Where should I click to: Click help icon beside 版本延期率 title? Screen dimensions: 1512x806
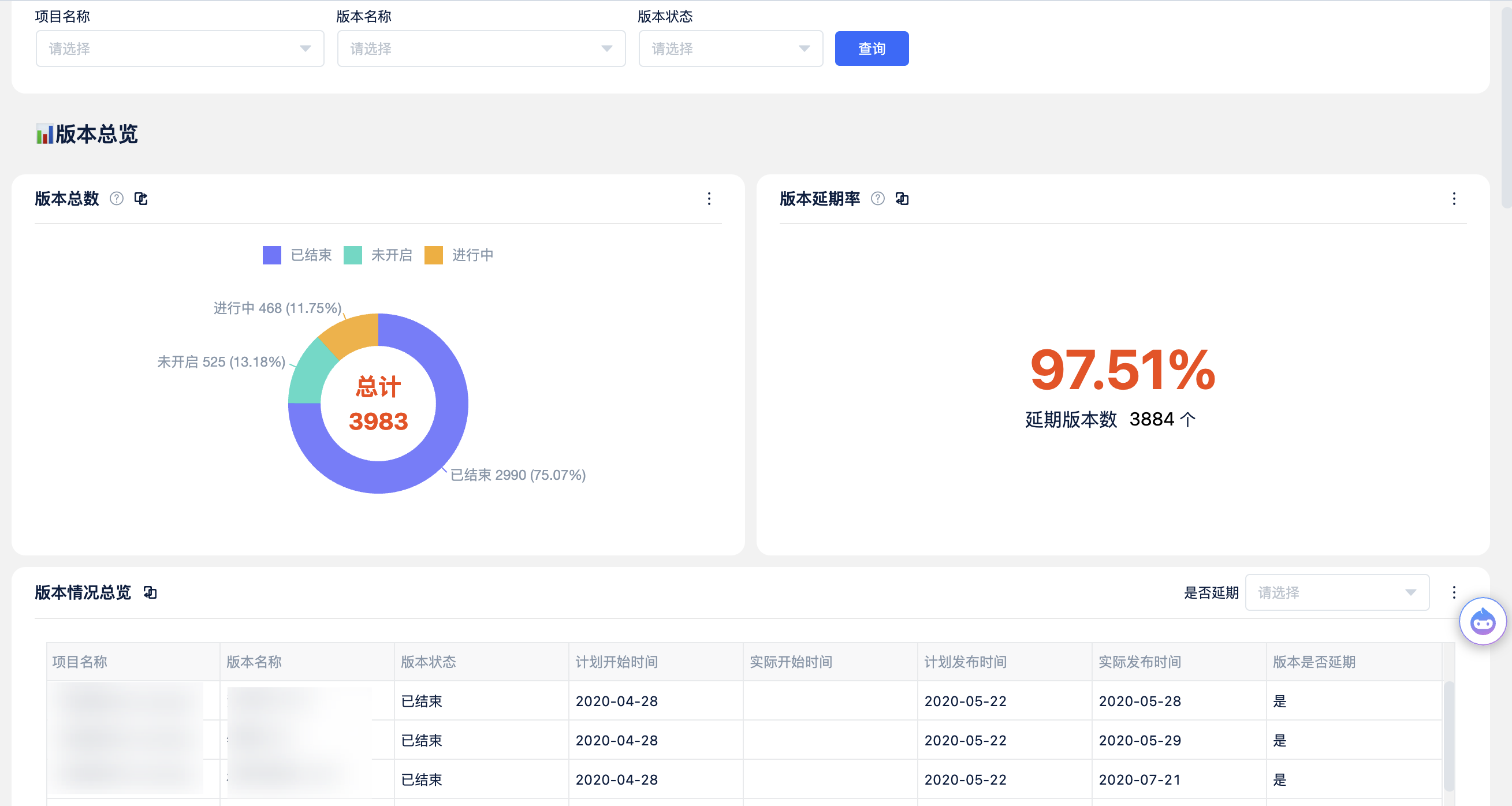point(877,199)
